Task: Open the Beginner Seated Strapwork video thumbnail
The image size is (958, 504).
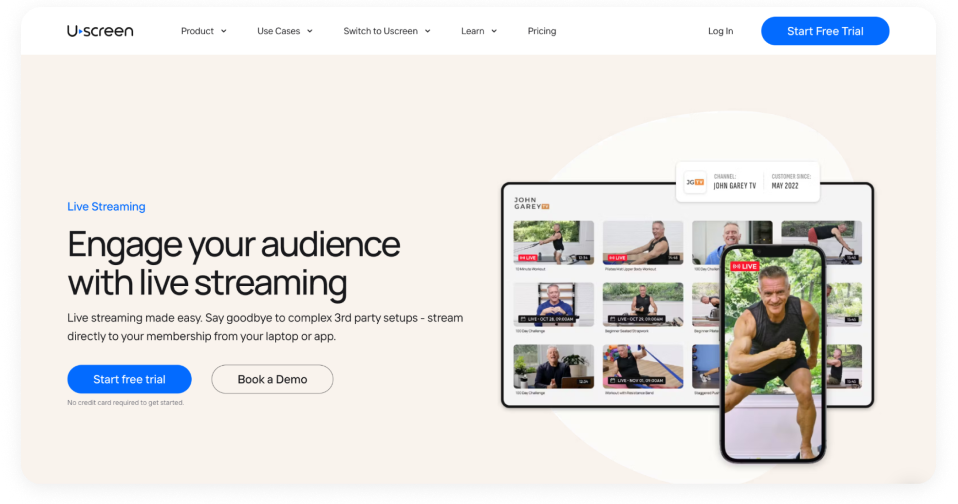Action: pos(643,304)
